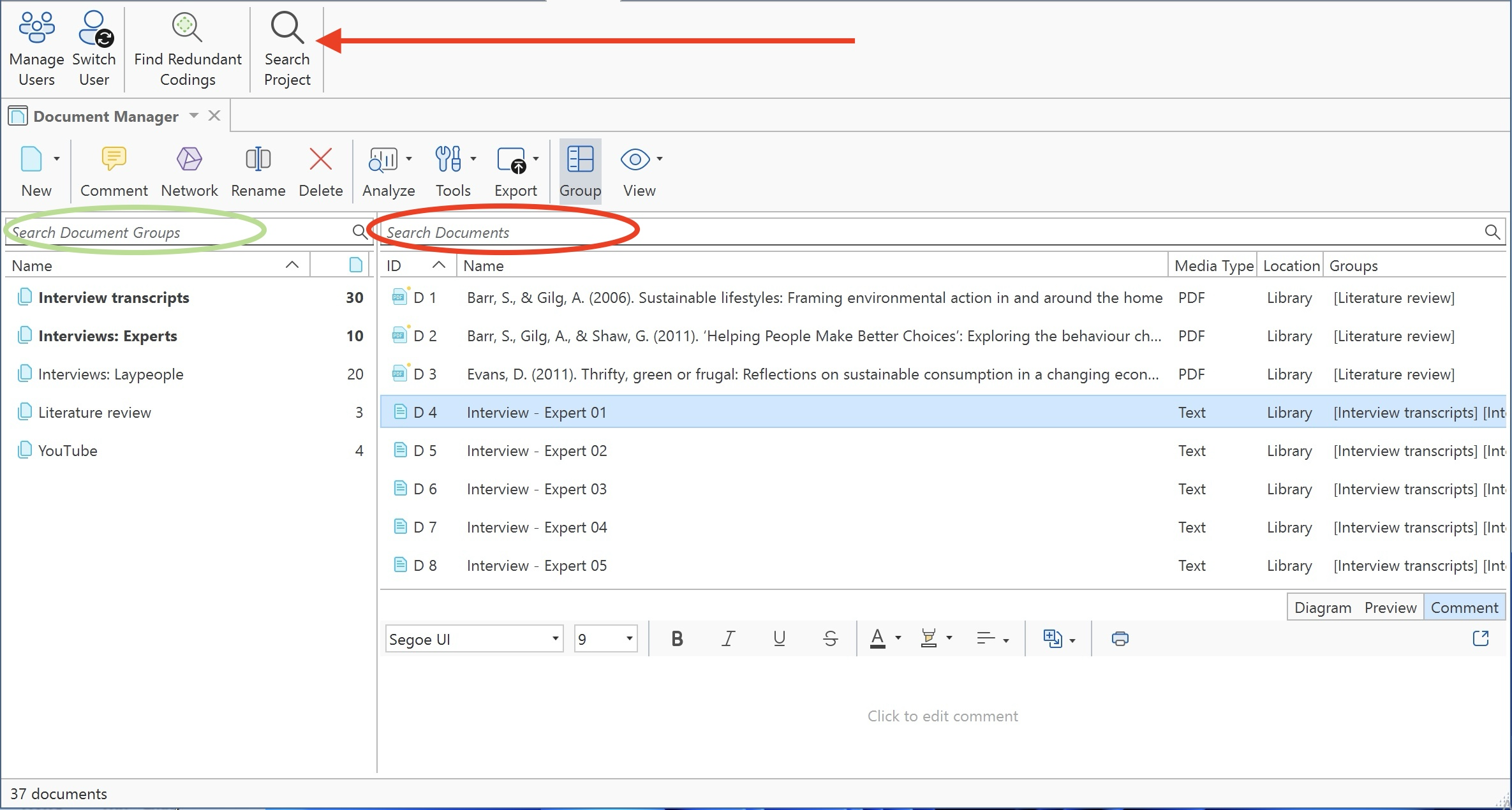This screenshot has height=810, width=1512.
Task: Rename a document with the Rename icon
Action: point(258,170)
